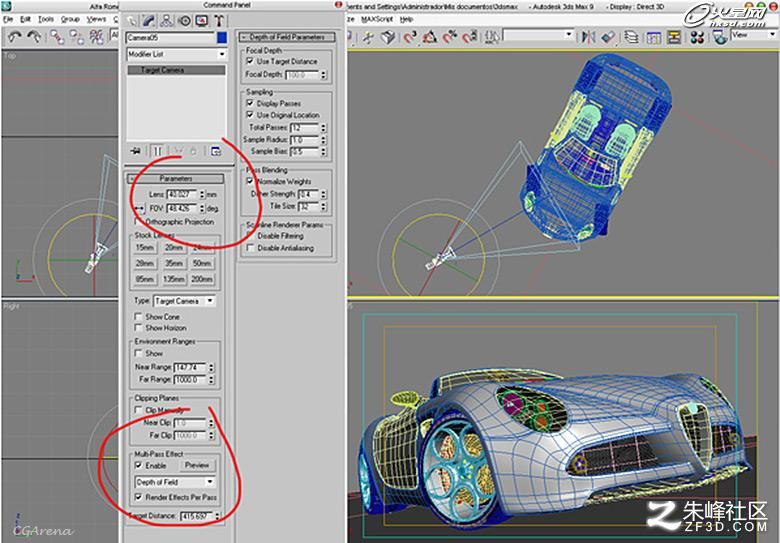
Task: Open the Schematic View icon
Action: (674, 37)
